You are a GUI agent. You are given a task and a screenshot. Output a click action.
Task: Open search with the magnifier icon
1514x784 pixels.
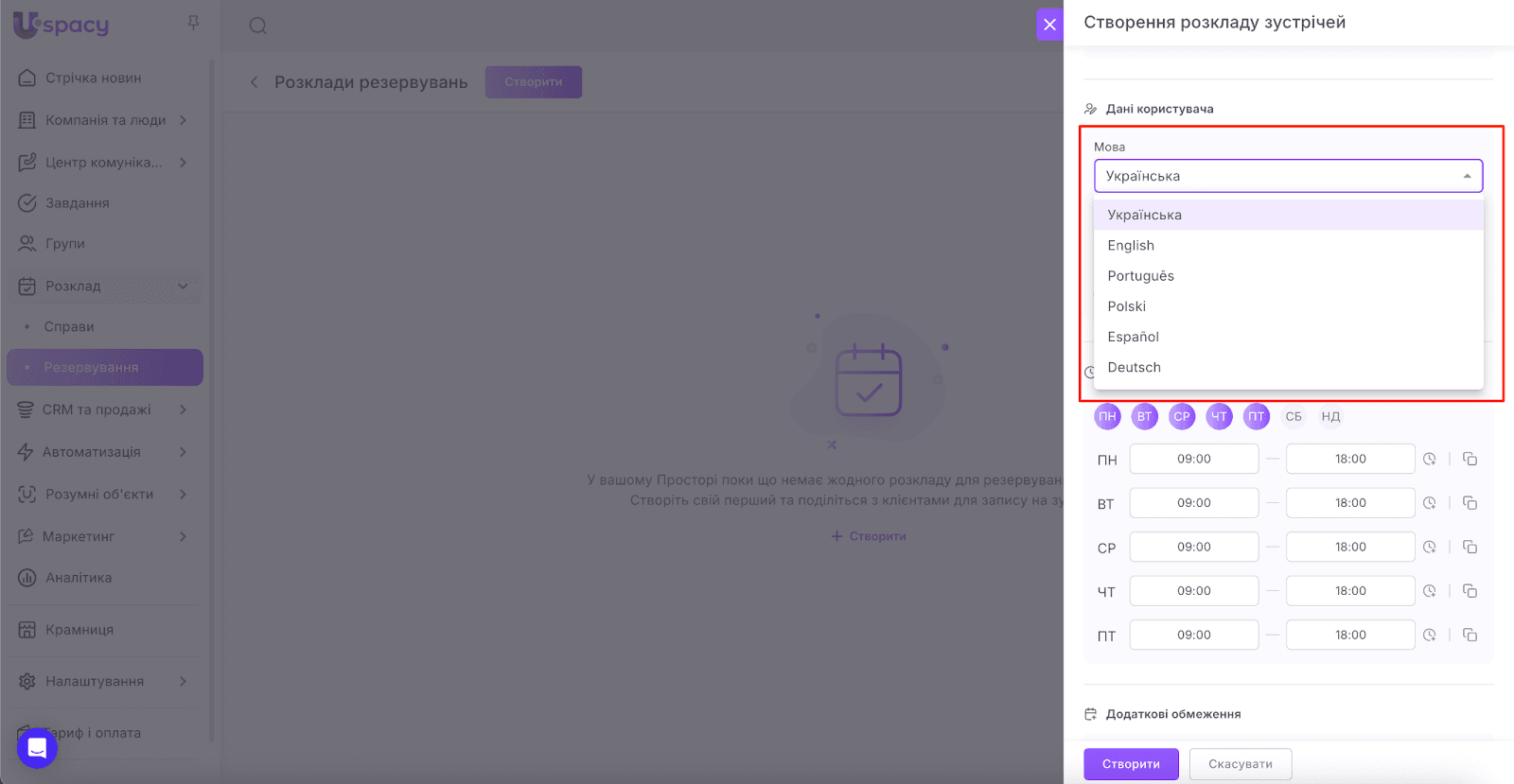pyautogui.click(x=257, y=26)
